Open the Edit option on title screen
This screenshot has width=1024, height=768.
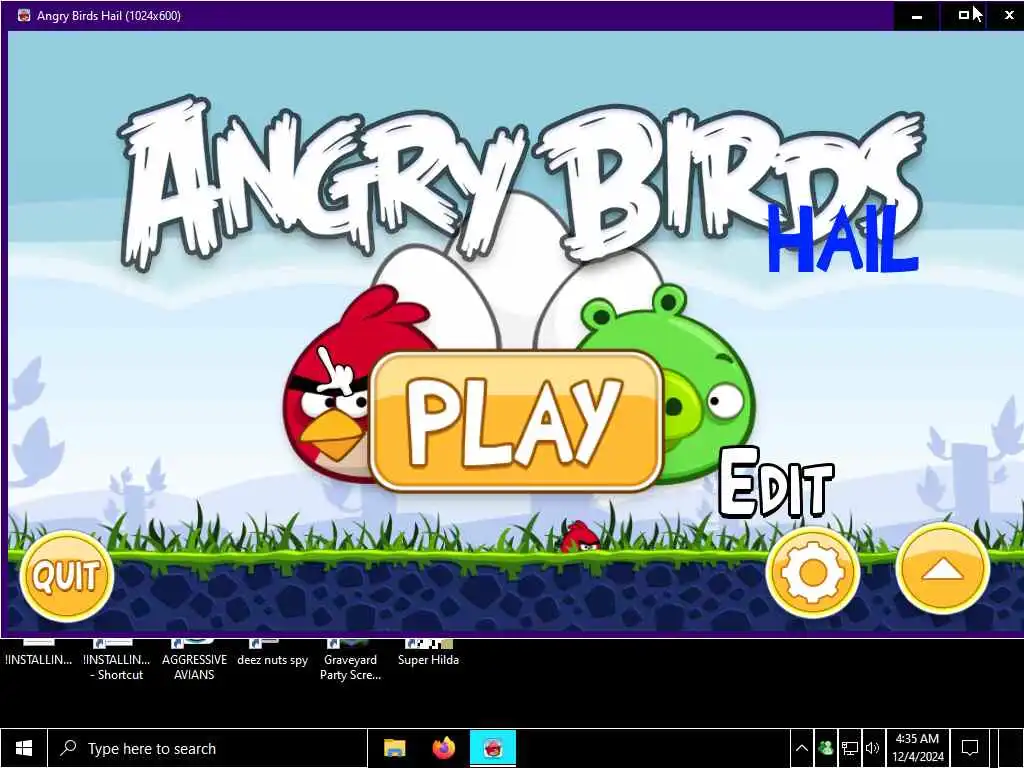(x=776, y=483)
